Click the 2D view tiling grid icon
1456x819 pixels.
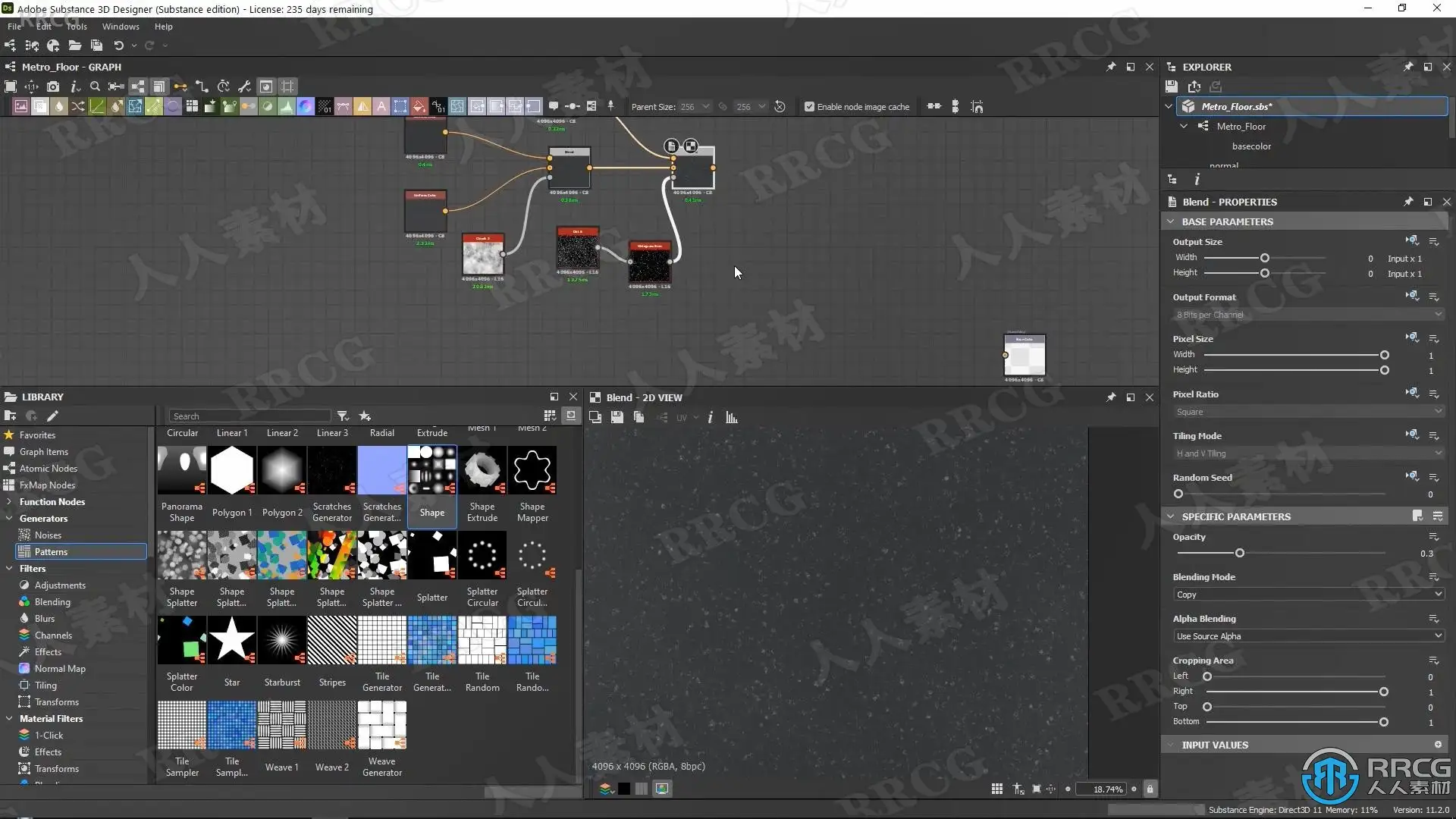(x=996, y=789)
